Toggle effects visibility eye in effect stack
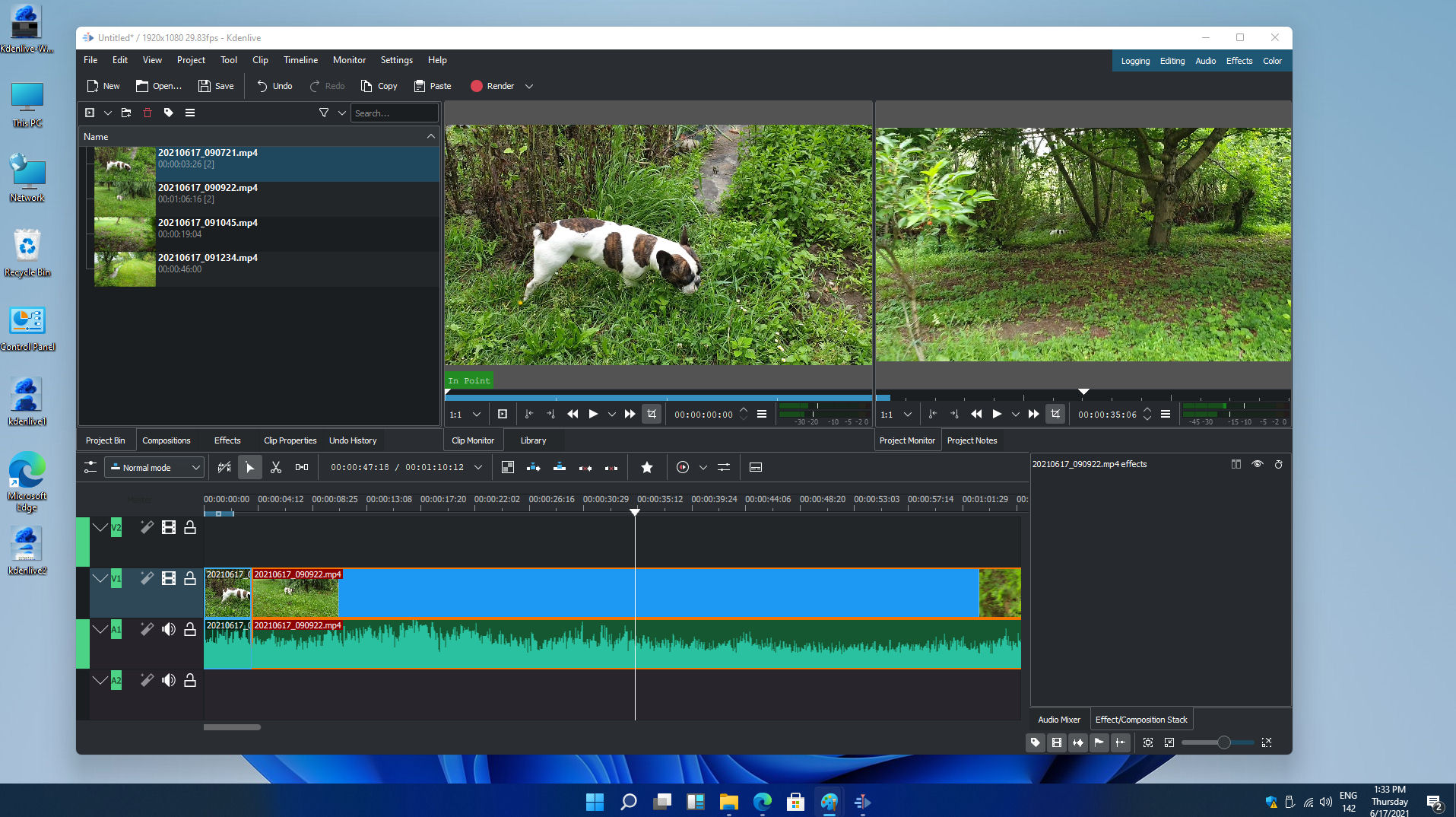The height and width of the screenshot is (817, 1456). [1258, 464]
